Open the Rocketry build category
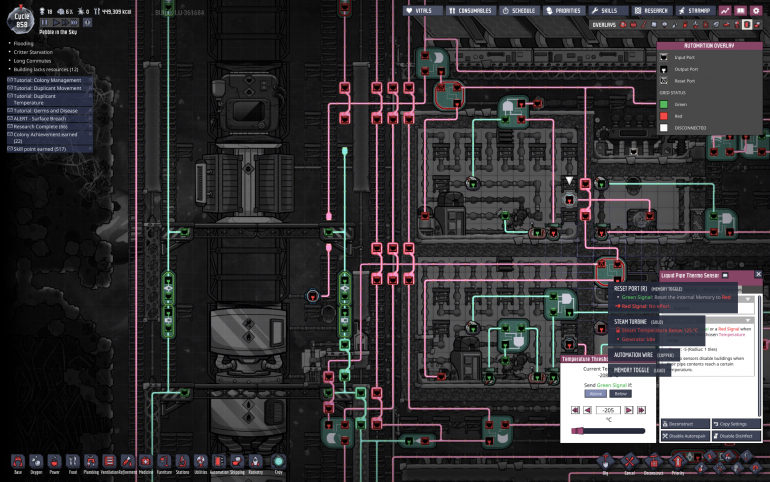Image resolution: width=770 pixels, height=482 pixels. coord(255,462)
